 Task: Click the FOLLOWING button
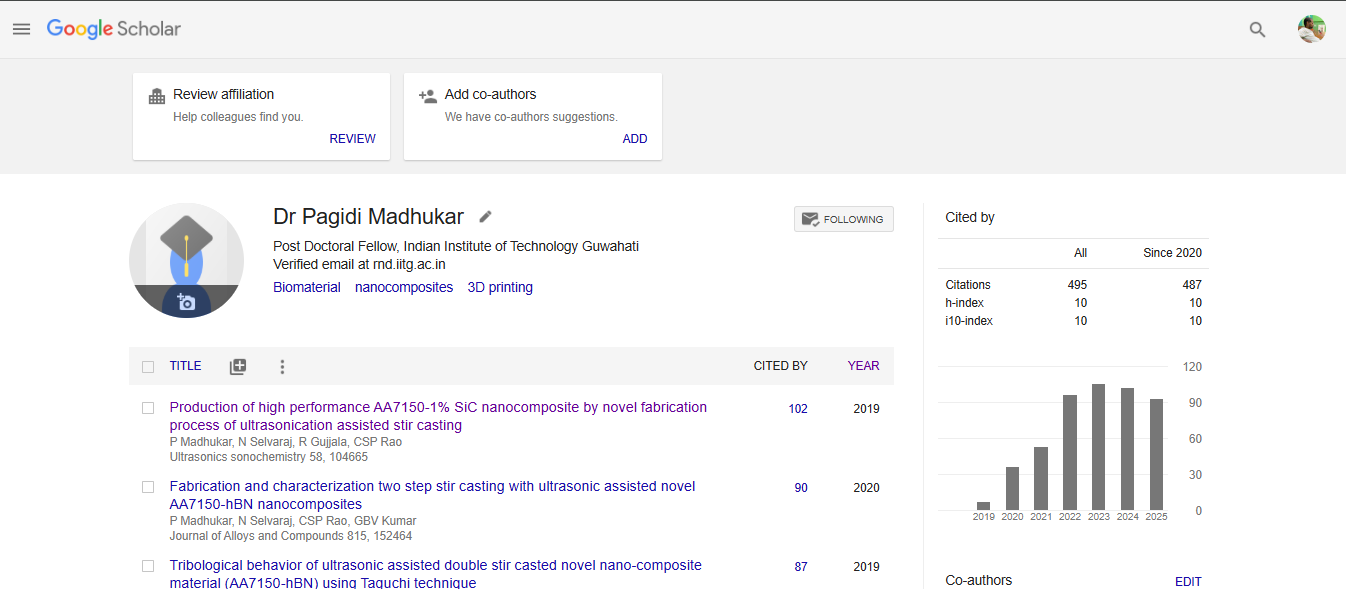point(843,219)
